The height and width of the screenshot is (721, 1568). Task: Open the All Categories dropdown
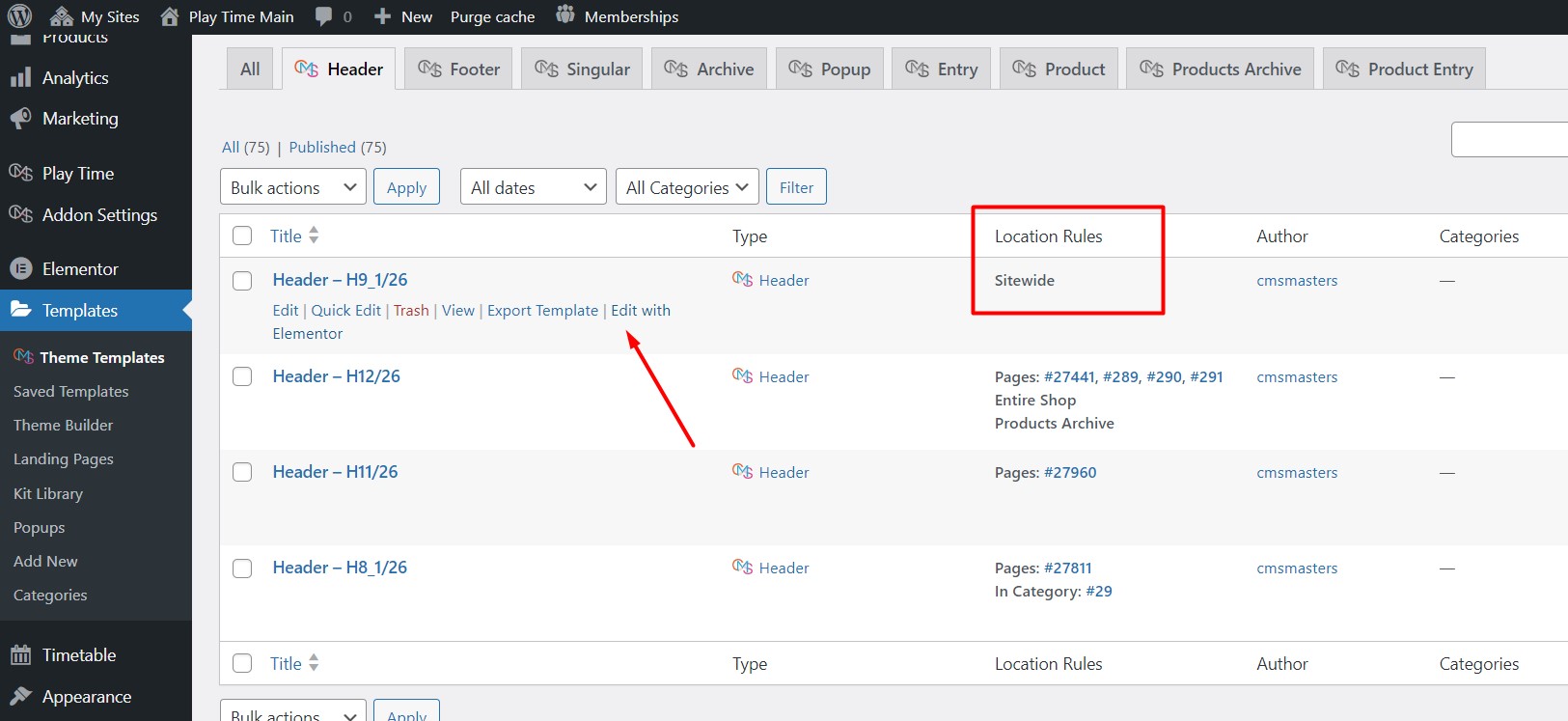tap(687, 187)
